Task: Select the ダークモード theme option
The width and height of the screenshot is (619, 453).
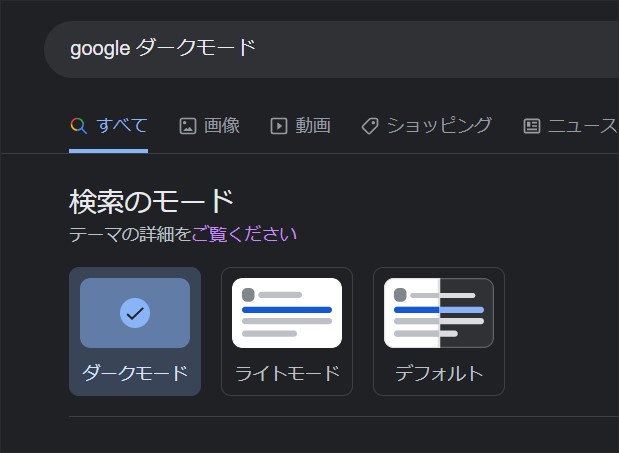Action: point(135,373)
